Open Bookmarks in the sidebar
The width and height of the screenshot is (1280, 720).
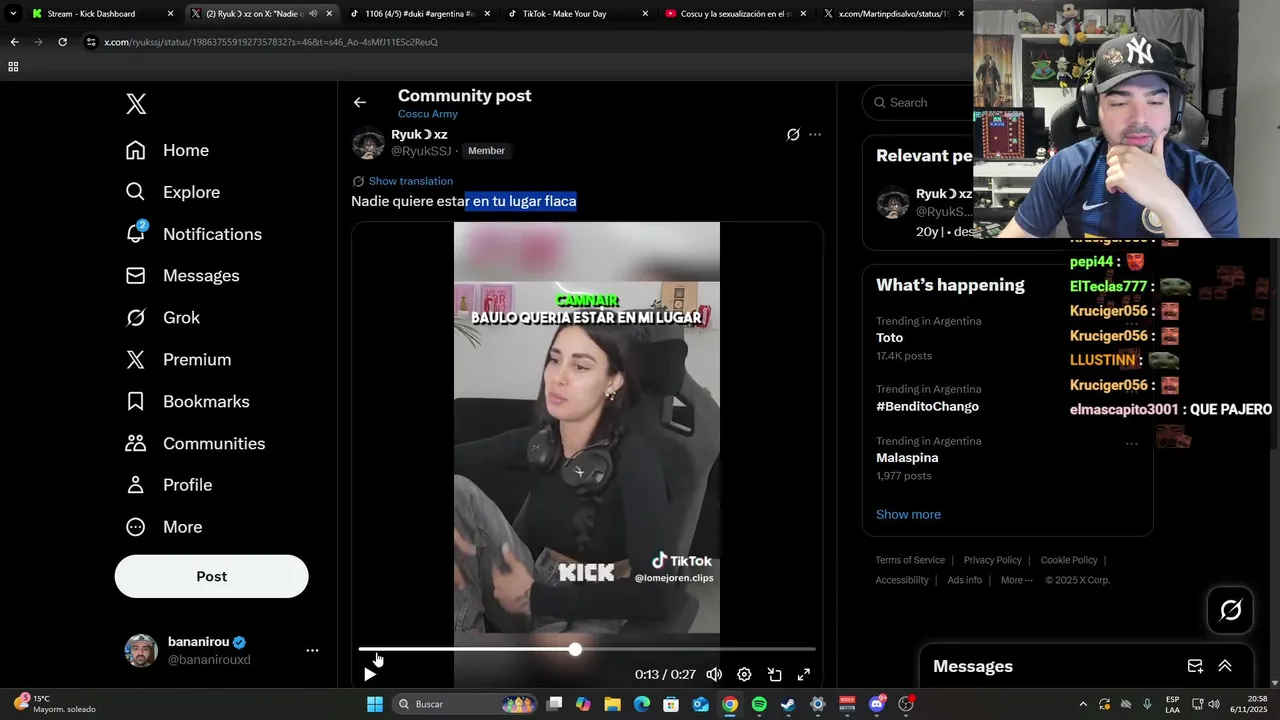(187, 401)
